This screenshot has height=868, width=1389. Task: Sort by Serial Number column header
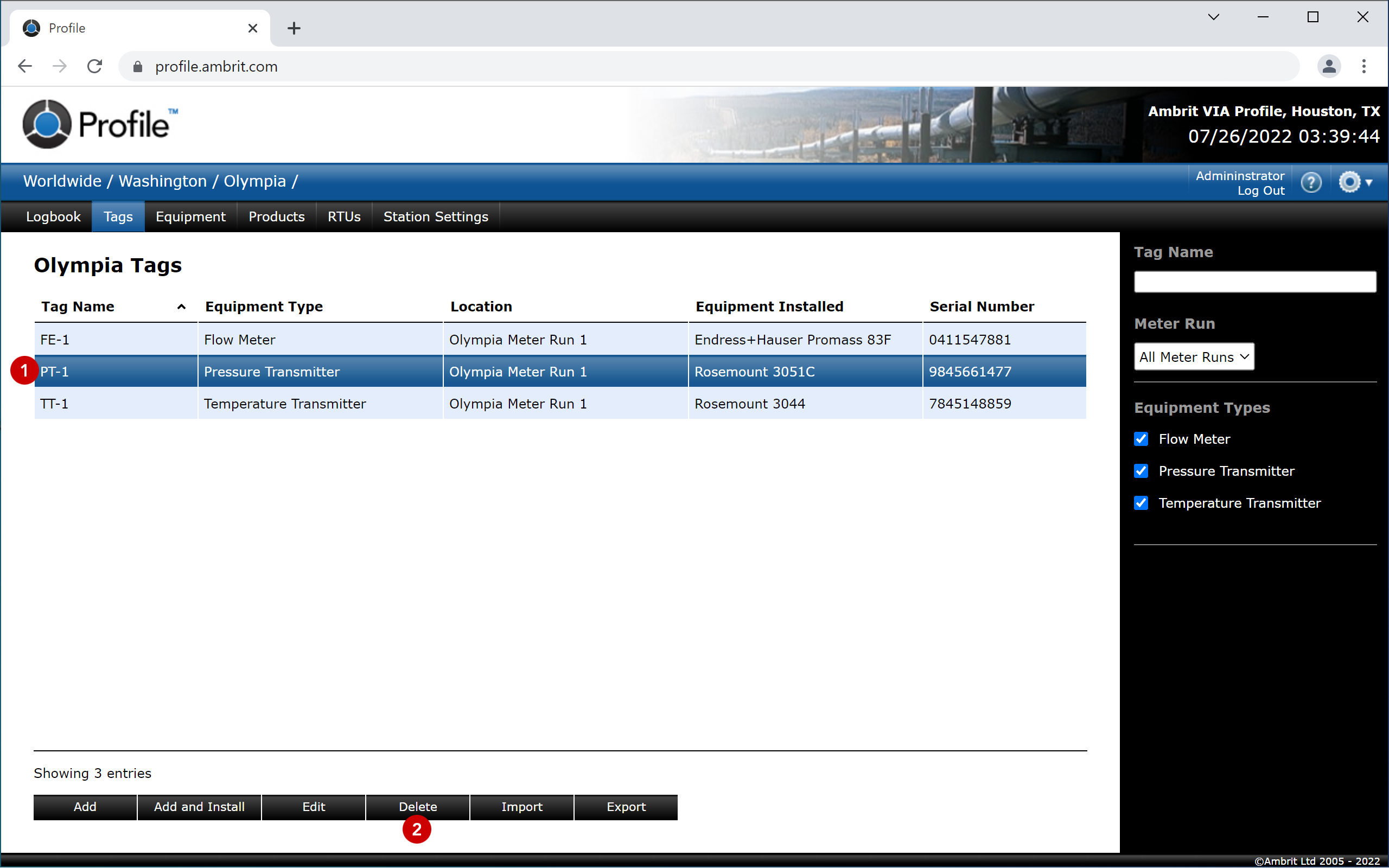point(982,307)
